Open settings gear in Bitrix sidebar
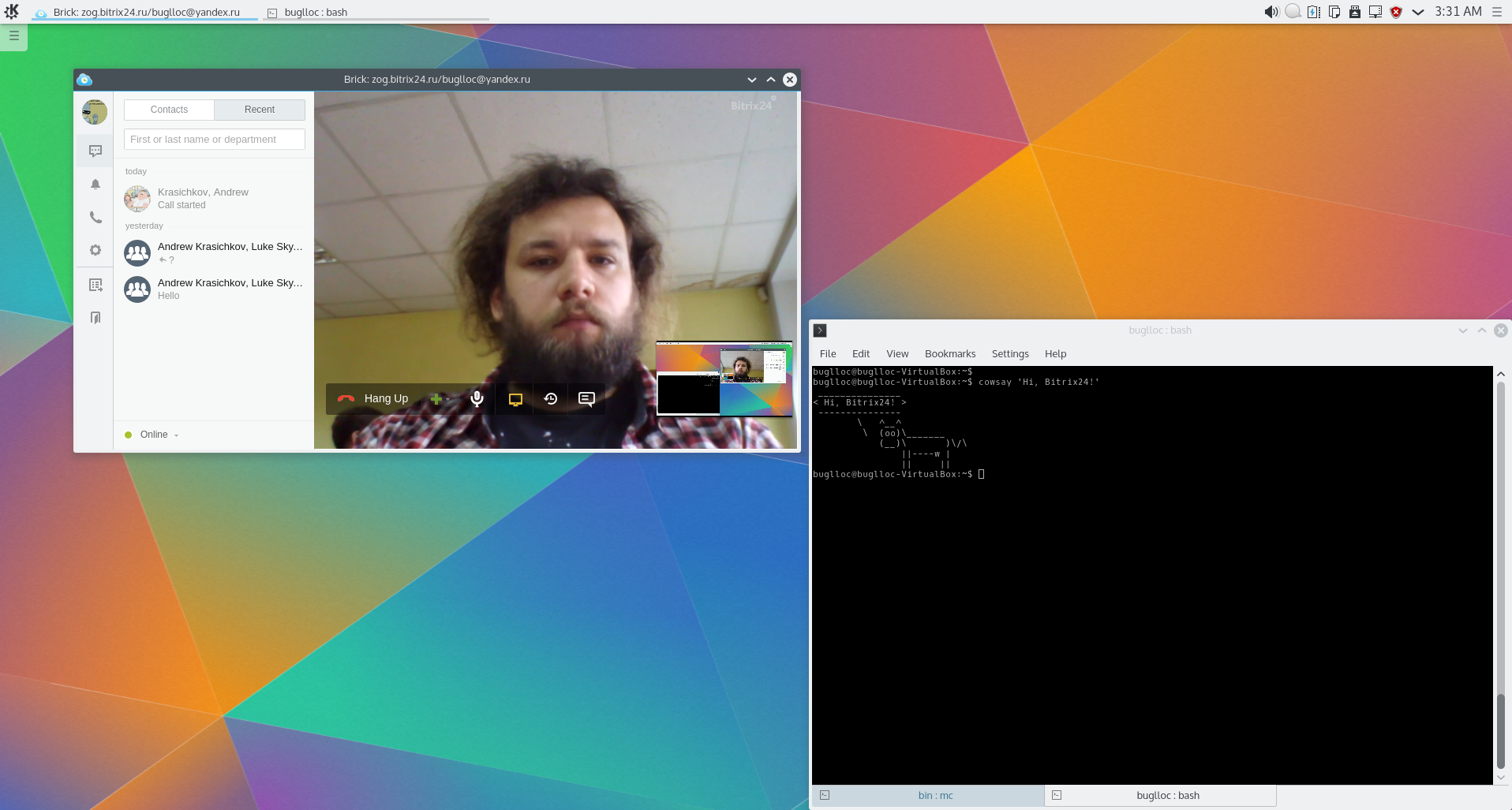Image resolution: width=1512 pixels, height=810 pixels. pos(95,250)
